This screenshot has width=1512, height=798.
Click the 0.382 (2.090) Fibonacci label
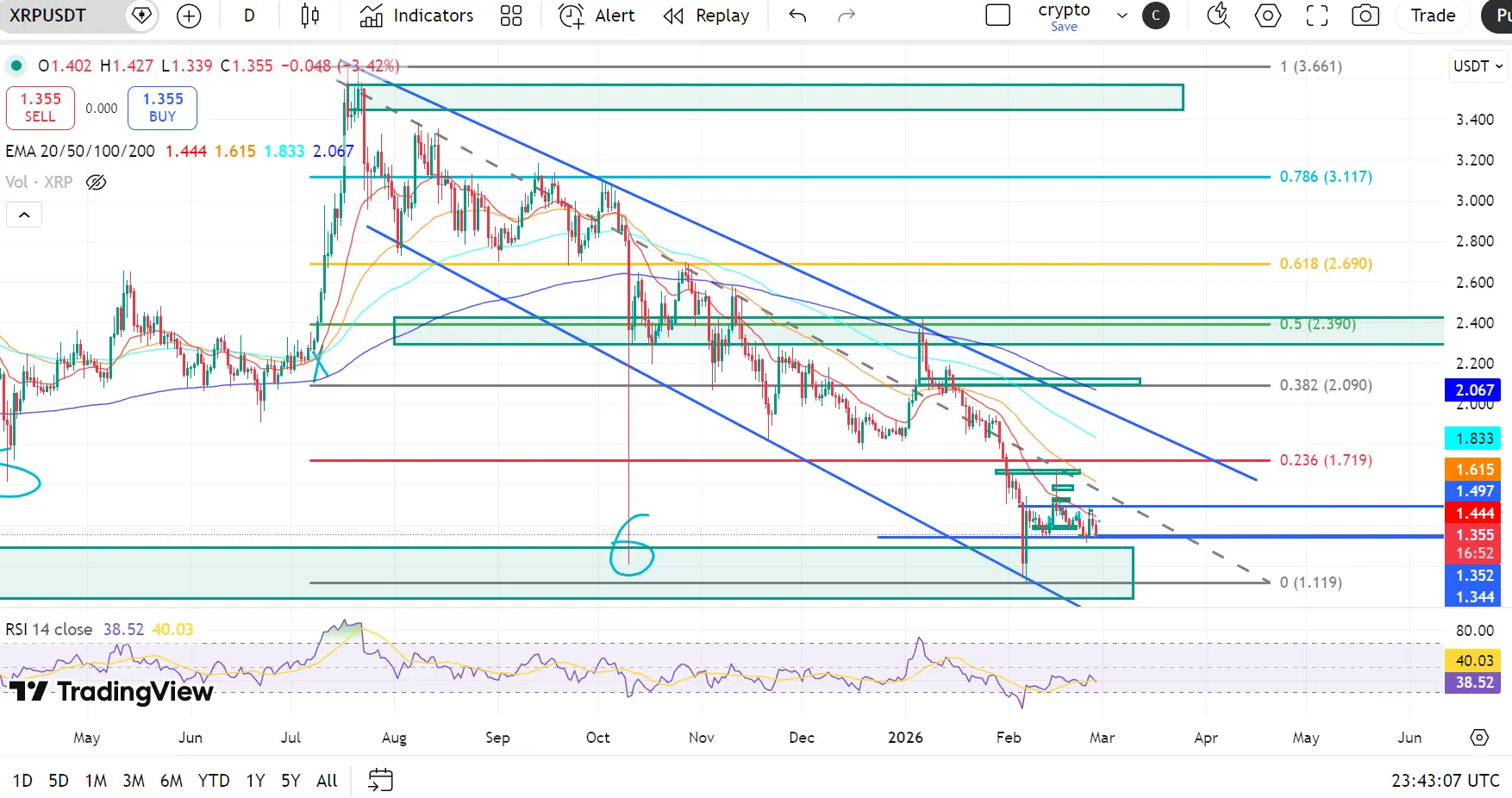coord(1326,385)
